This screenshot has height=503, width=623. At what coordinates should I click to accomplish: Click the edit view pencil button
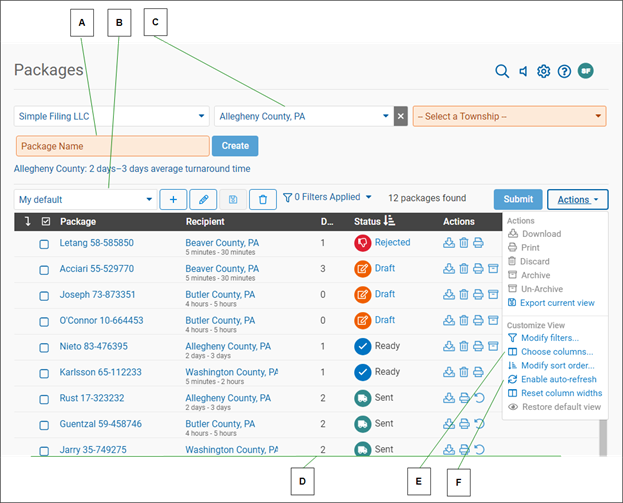(203, 199)
